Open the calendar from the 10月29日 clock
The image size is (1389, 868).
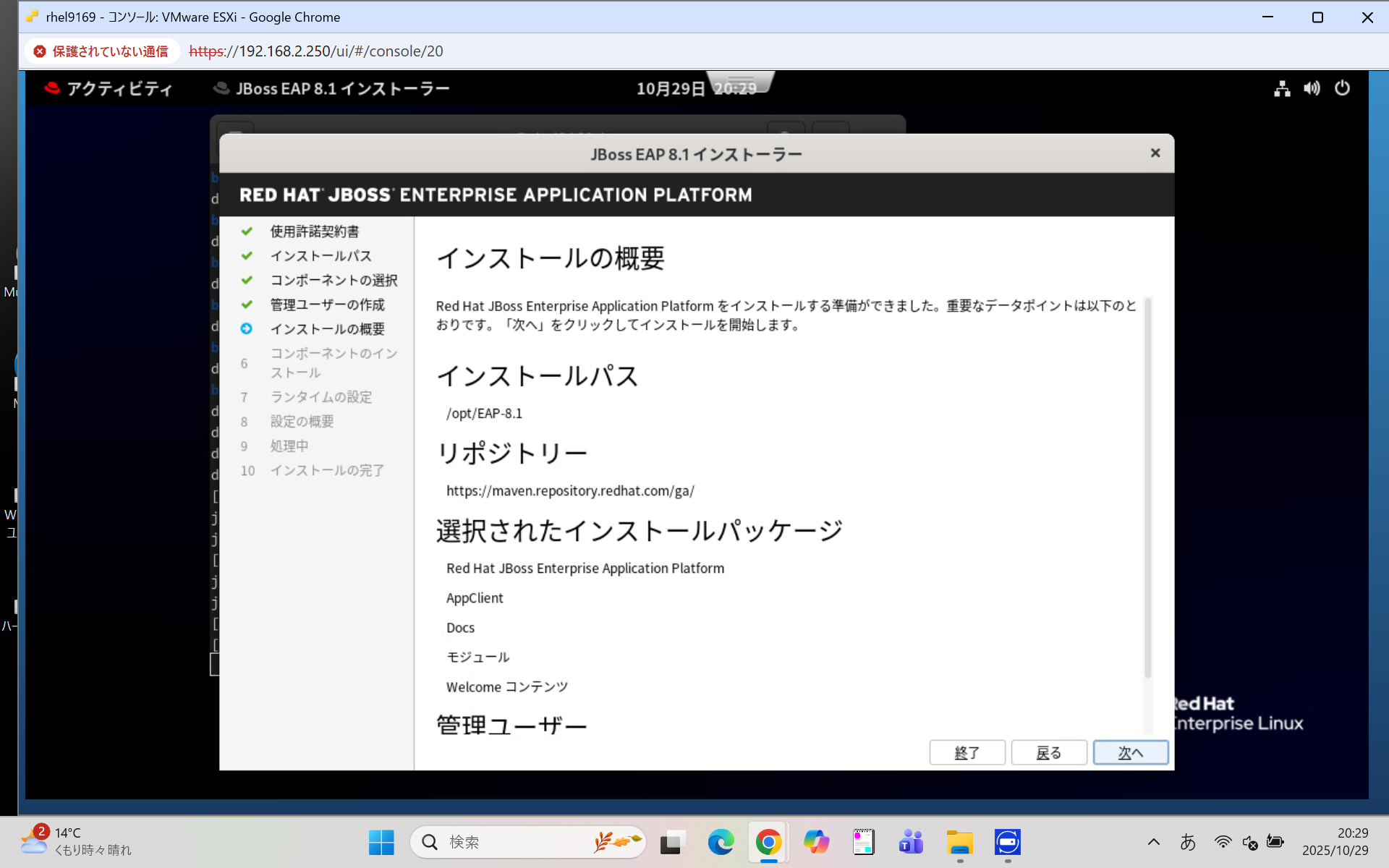click(x=669, y=88)
